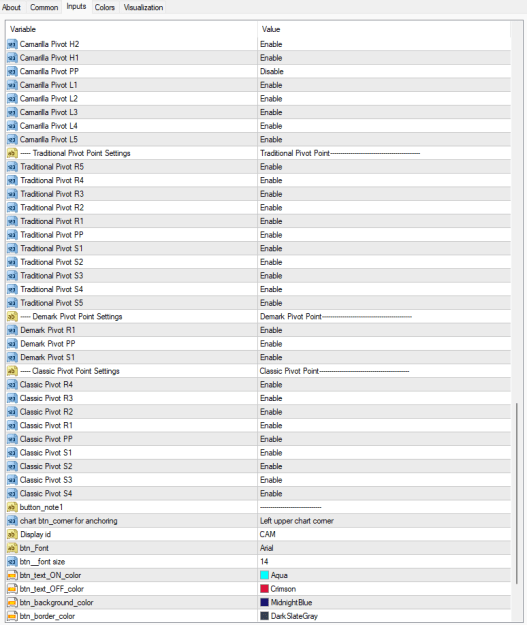
Task: Click the color icon of btn_border_color
Action: click(x=12, y=616)
